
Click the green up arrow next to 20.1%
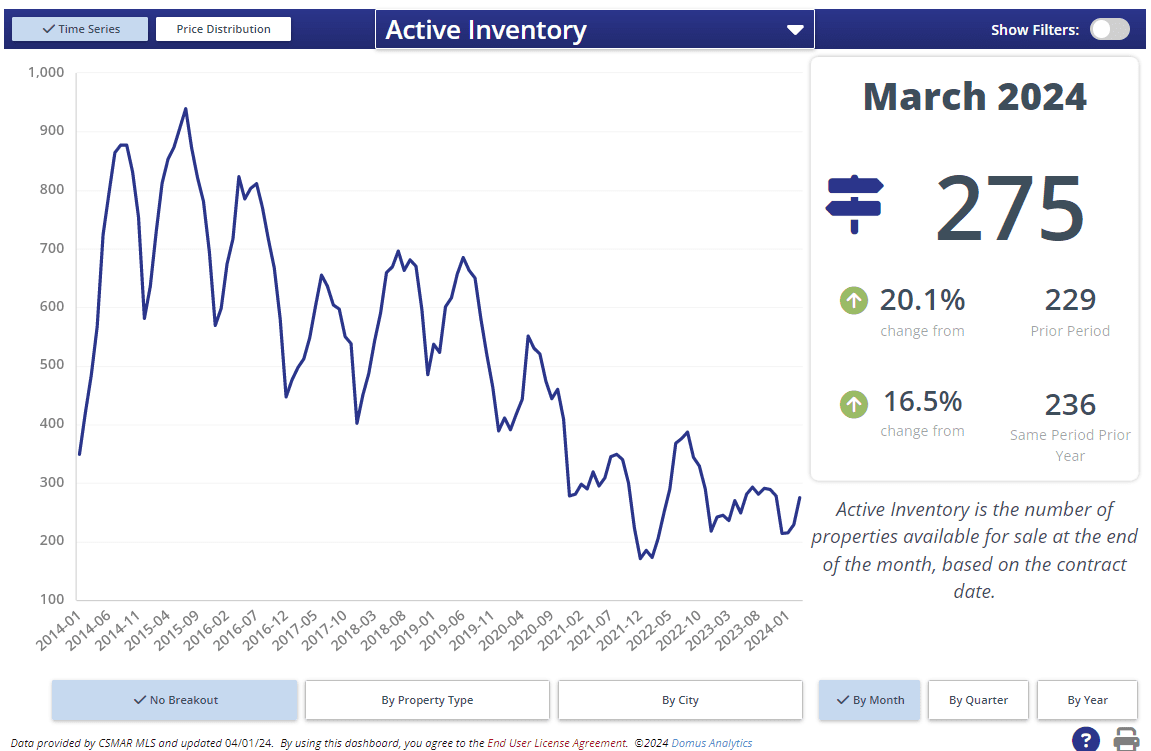pyautogui.click(x=853, y=299)
